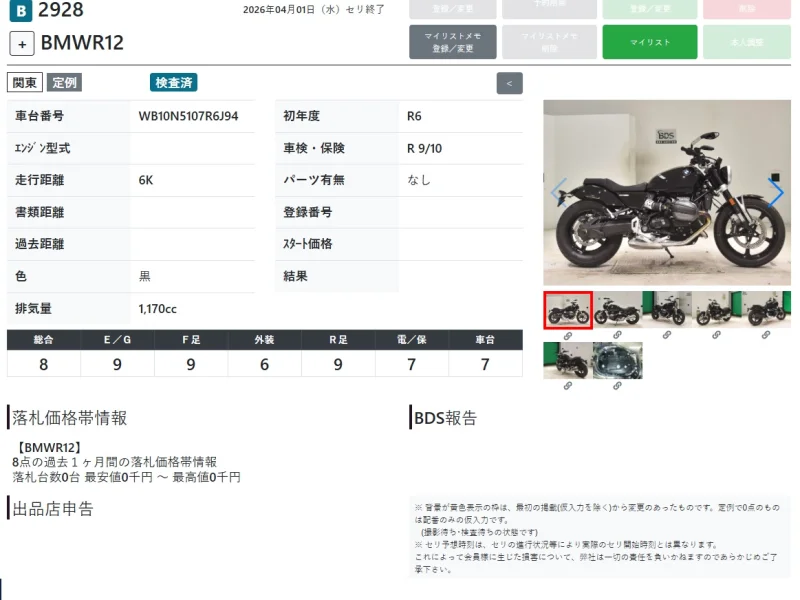Click the 走行距離 value 6K

tap(145, 180)
